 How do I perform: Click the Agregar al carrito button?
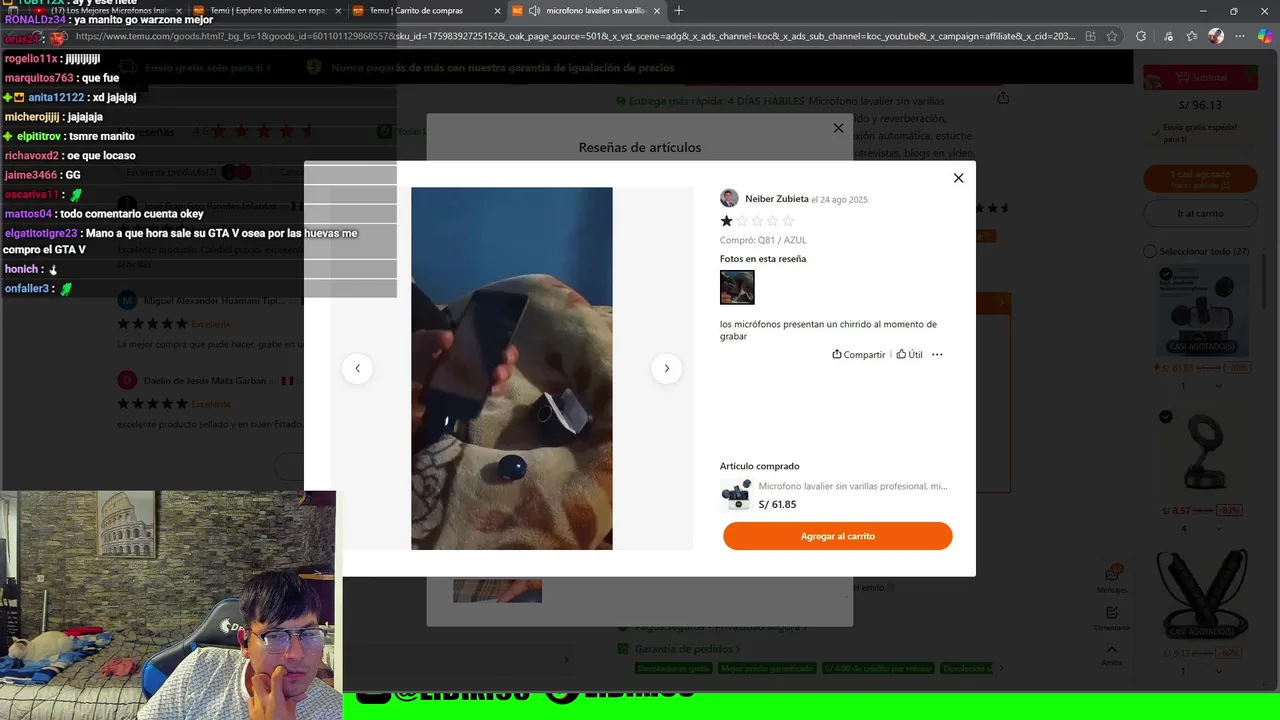click(x=837, y=536)
